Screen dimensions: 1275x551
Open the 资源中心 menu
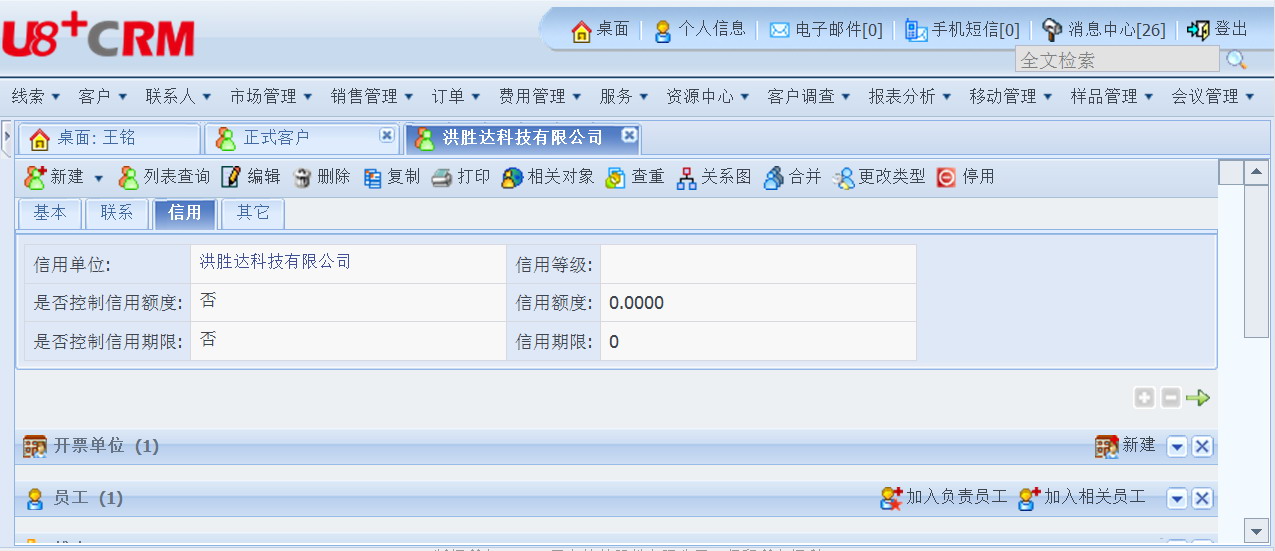(x=708, y=96)
